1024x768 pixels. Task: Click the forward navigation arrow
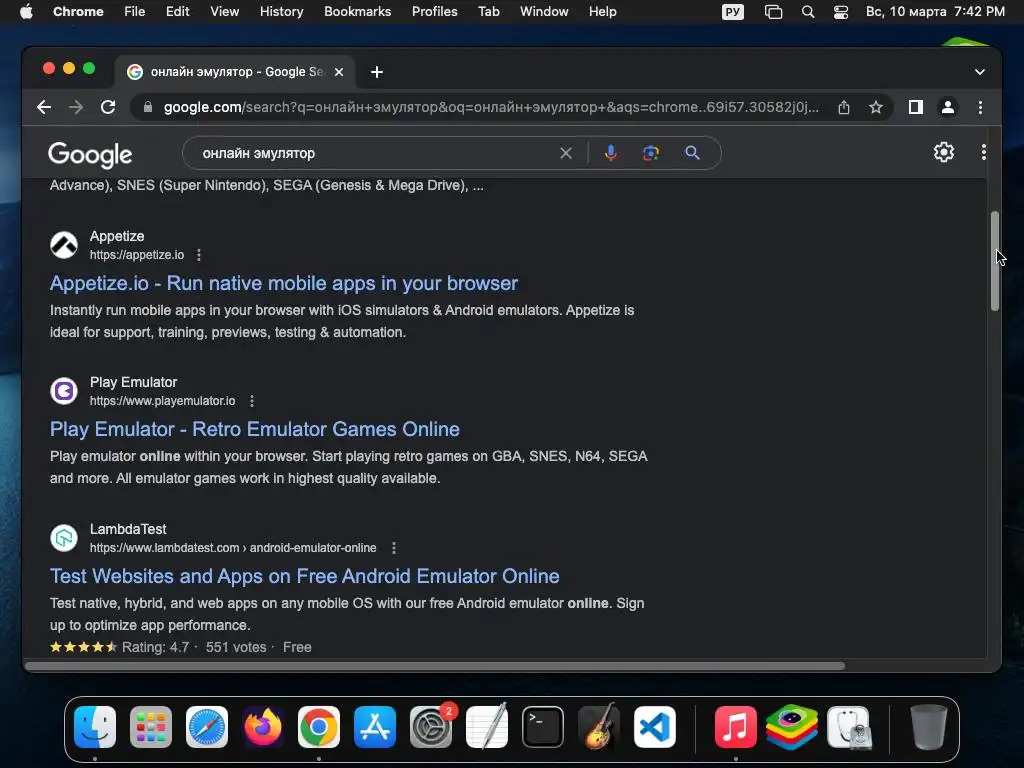[x=76, y=107]
